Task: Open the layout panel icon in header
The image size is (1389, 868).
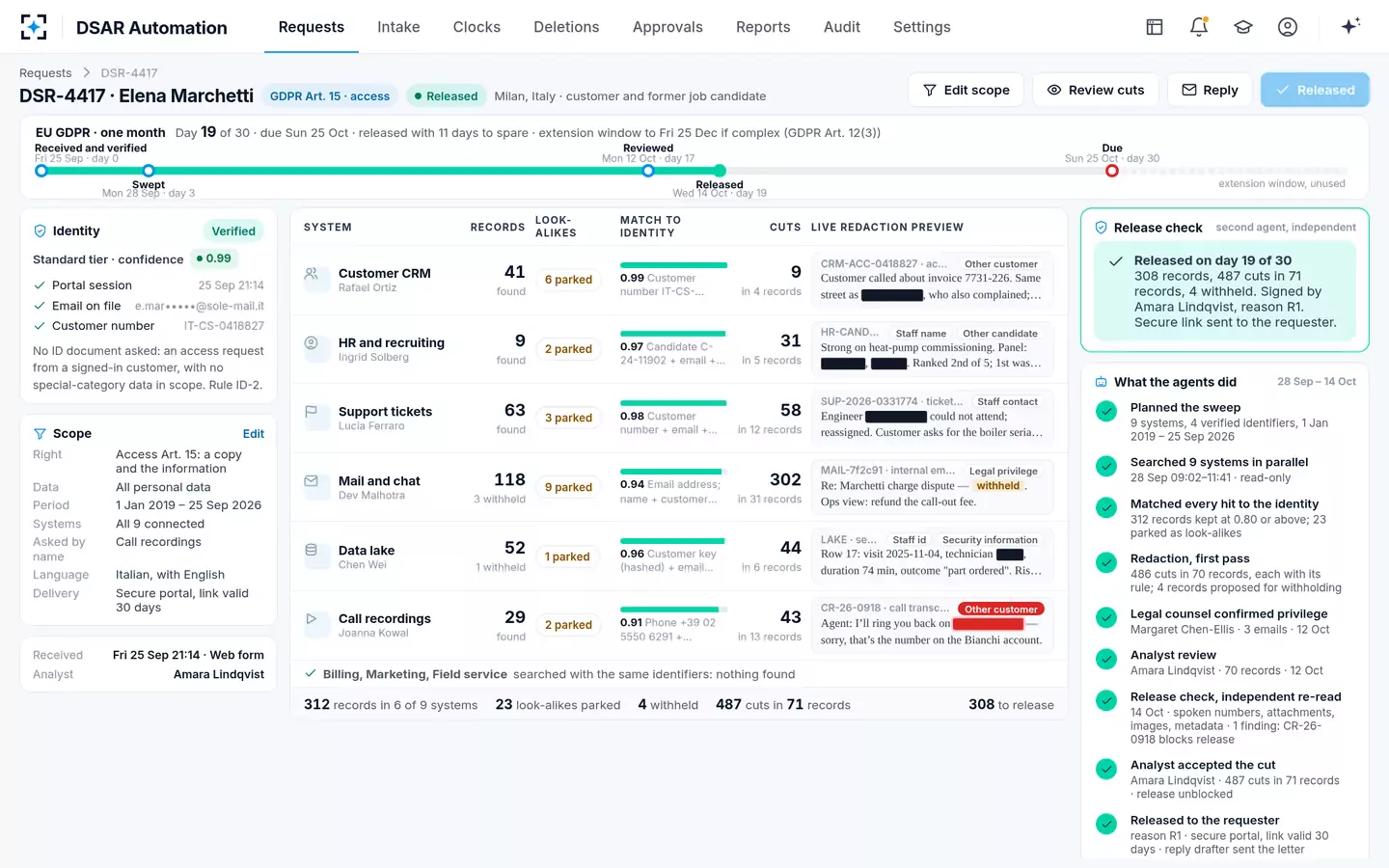Action: (1155, 27)
